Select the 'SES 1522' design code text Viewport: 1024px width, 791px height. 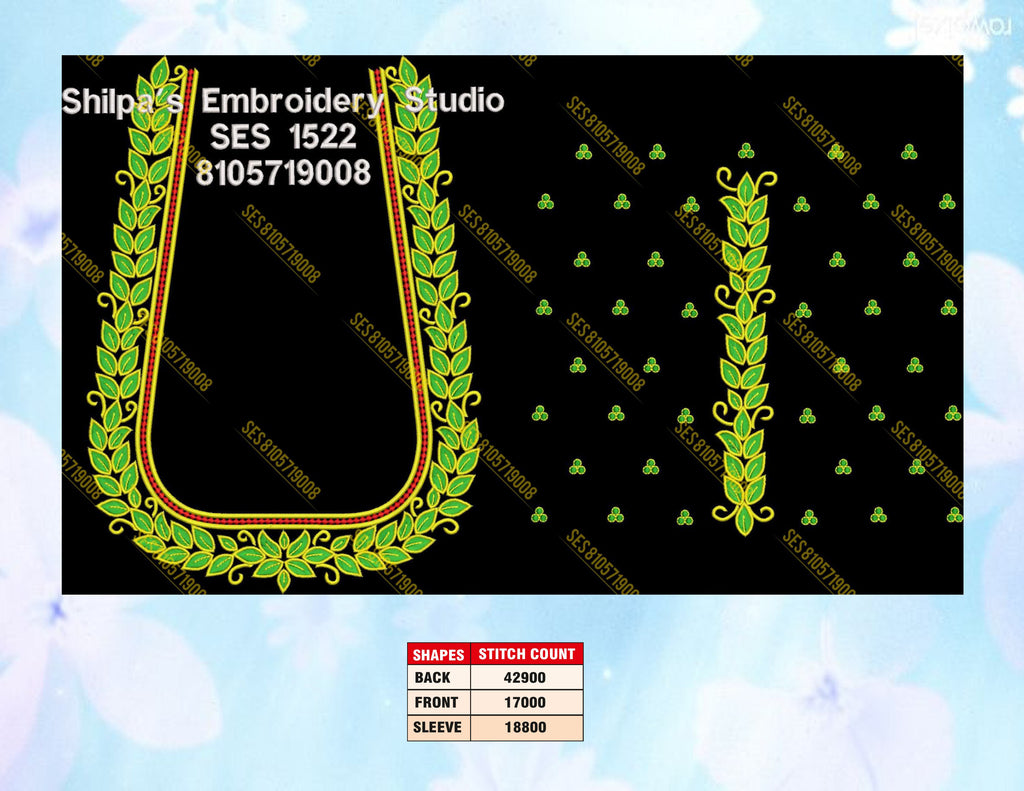coord(283,137)
